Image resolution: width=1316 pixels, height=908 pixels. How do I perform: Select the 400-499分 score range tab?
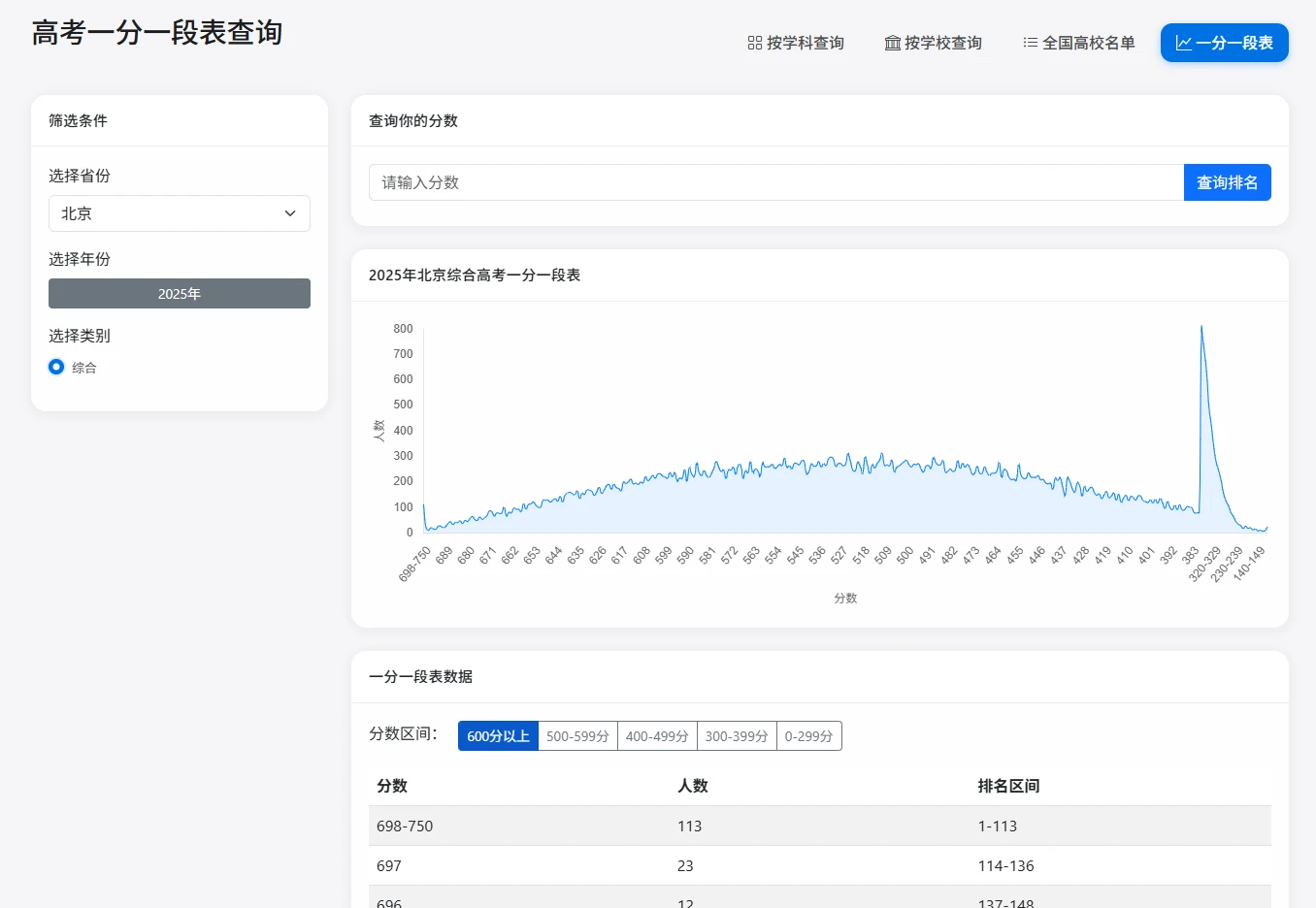tap(657, 736)
